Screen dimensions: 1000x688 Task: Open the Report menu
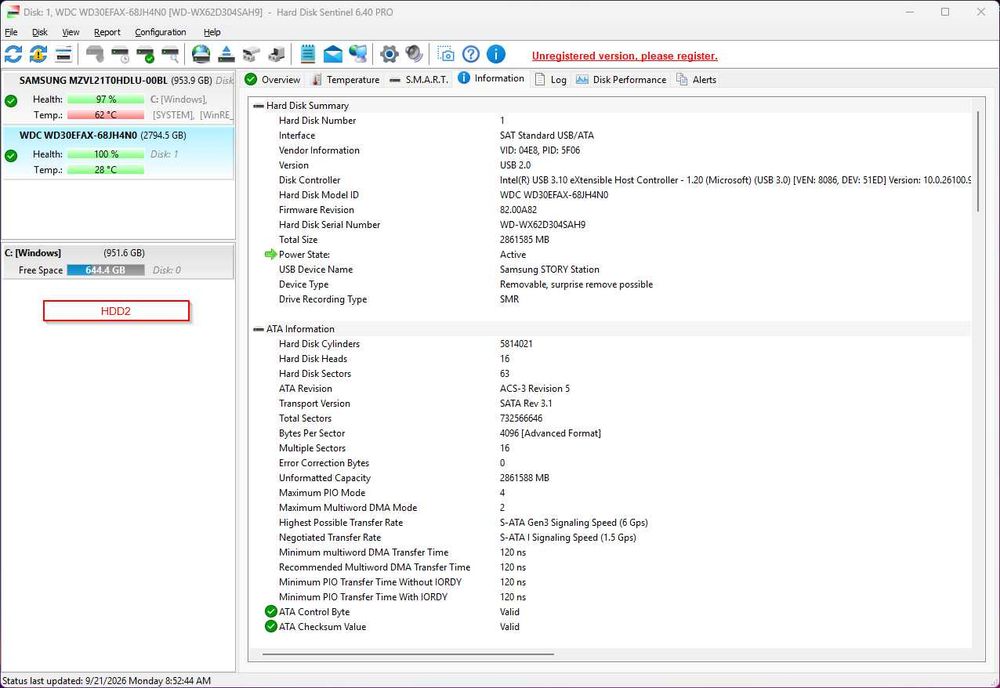[107, 32]
